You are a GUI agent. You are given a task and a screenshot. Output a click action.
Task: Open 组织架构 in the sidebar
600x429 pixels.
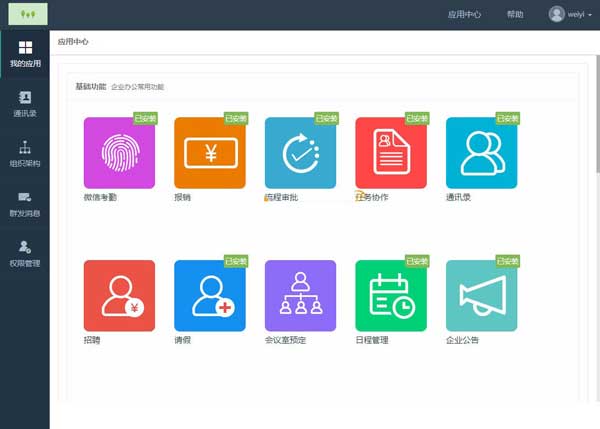(25, 154)
